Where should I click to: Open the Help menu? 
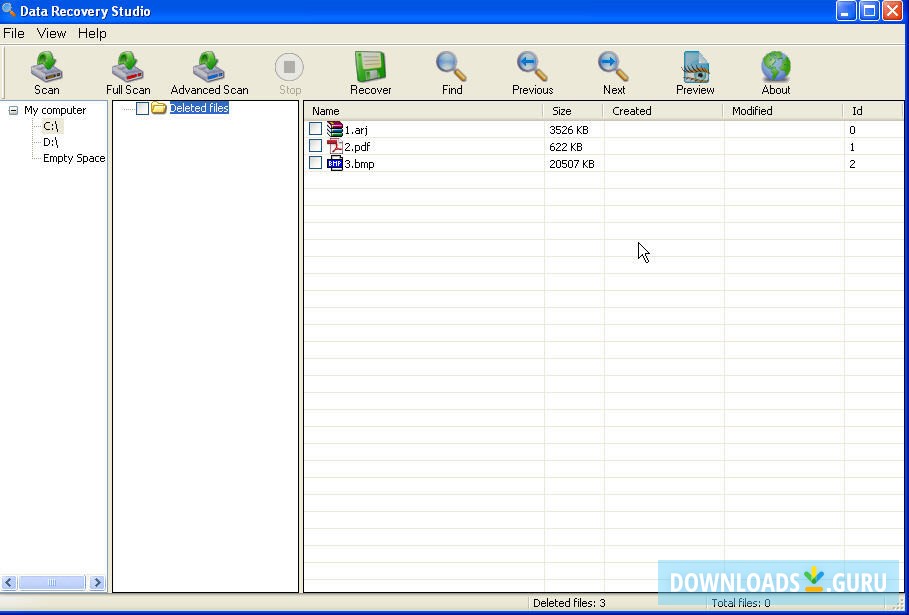(92, 33)
